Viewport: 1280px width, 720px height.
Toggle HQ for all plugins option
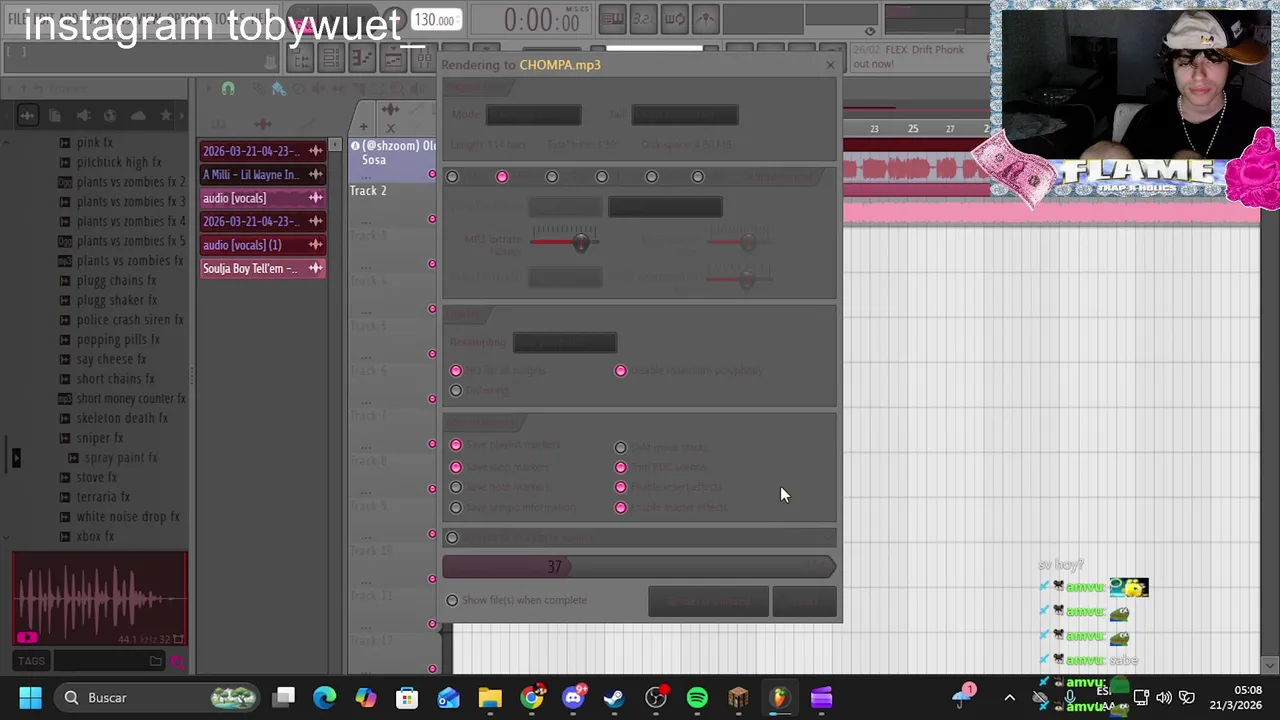456,370
